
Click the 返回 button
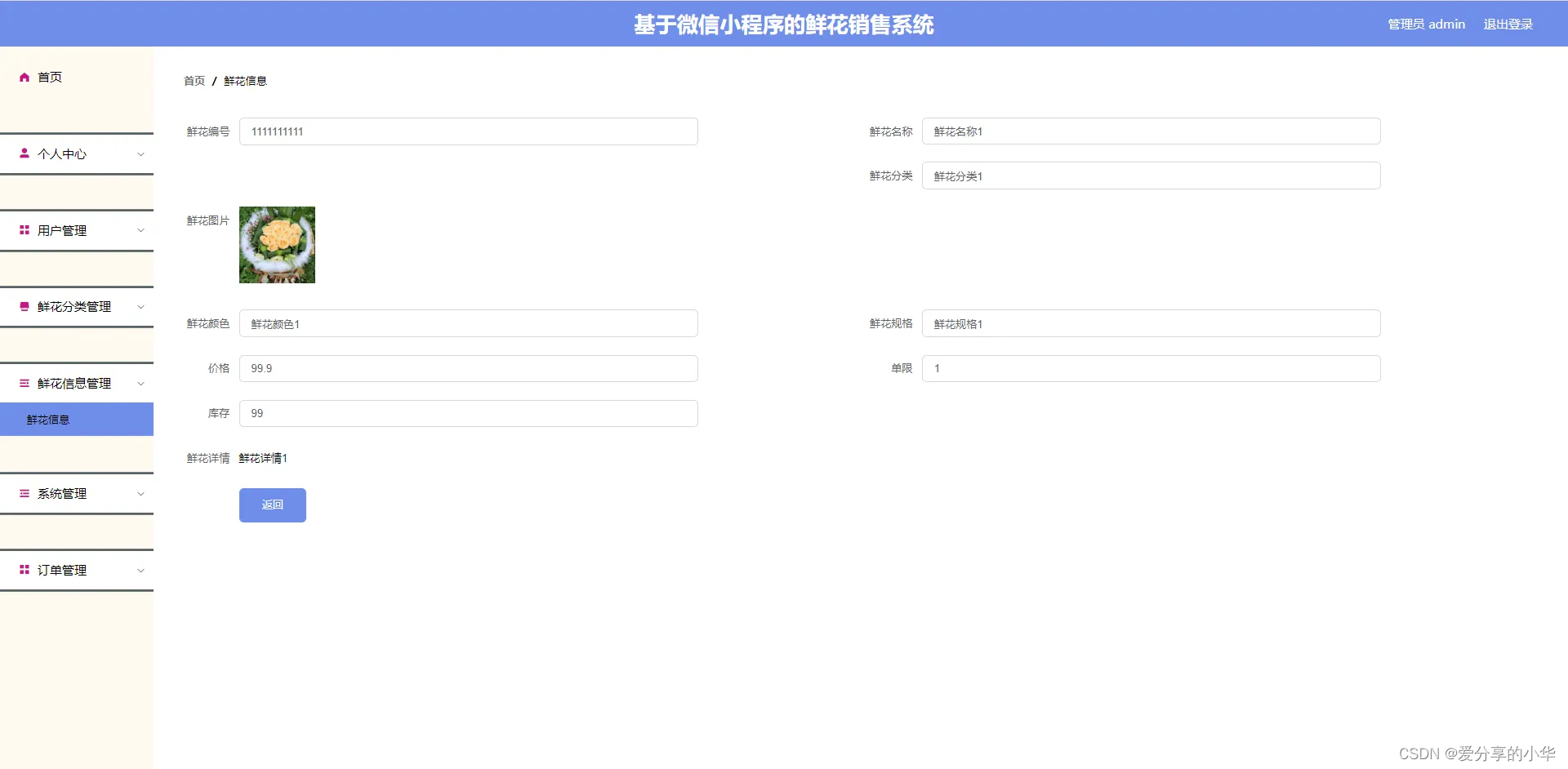273,505
